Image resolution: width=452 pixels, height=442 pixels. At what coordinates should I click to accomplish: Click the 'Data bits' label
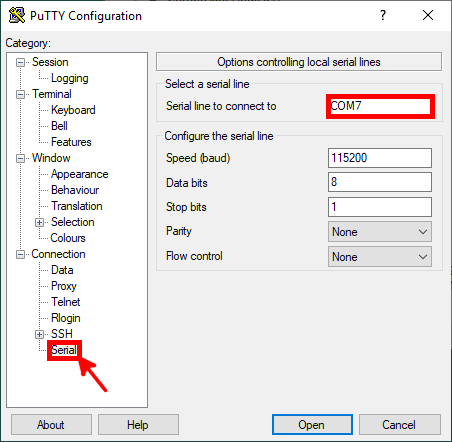(x=187, y=183)
